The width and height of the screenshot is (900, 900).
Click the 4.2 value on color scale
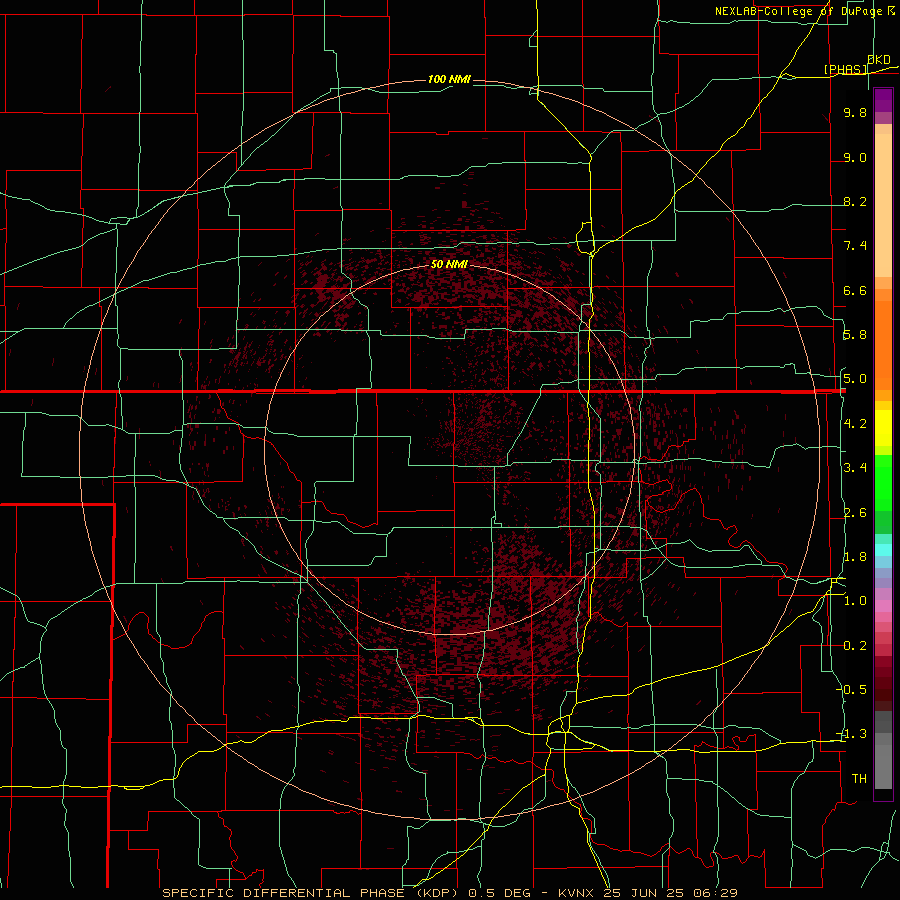(855, 424)
